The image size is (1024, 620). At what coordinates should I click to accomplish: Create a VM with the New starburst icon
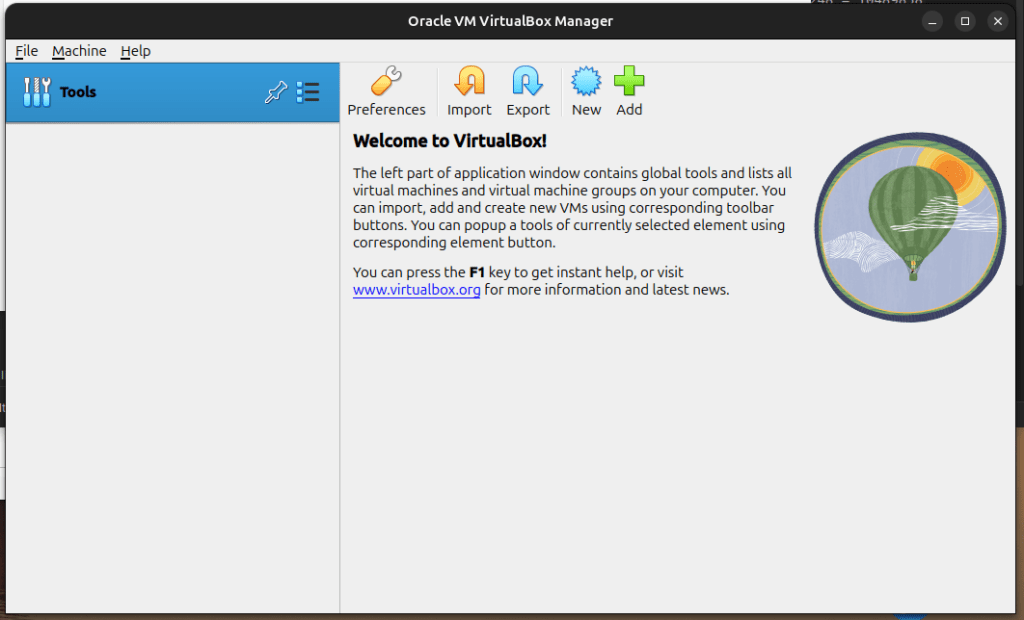[x=586, y=81]
